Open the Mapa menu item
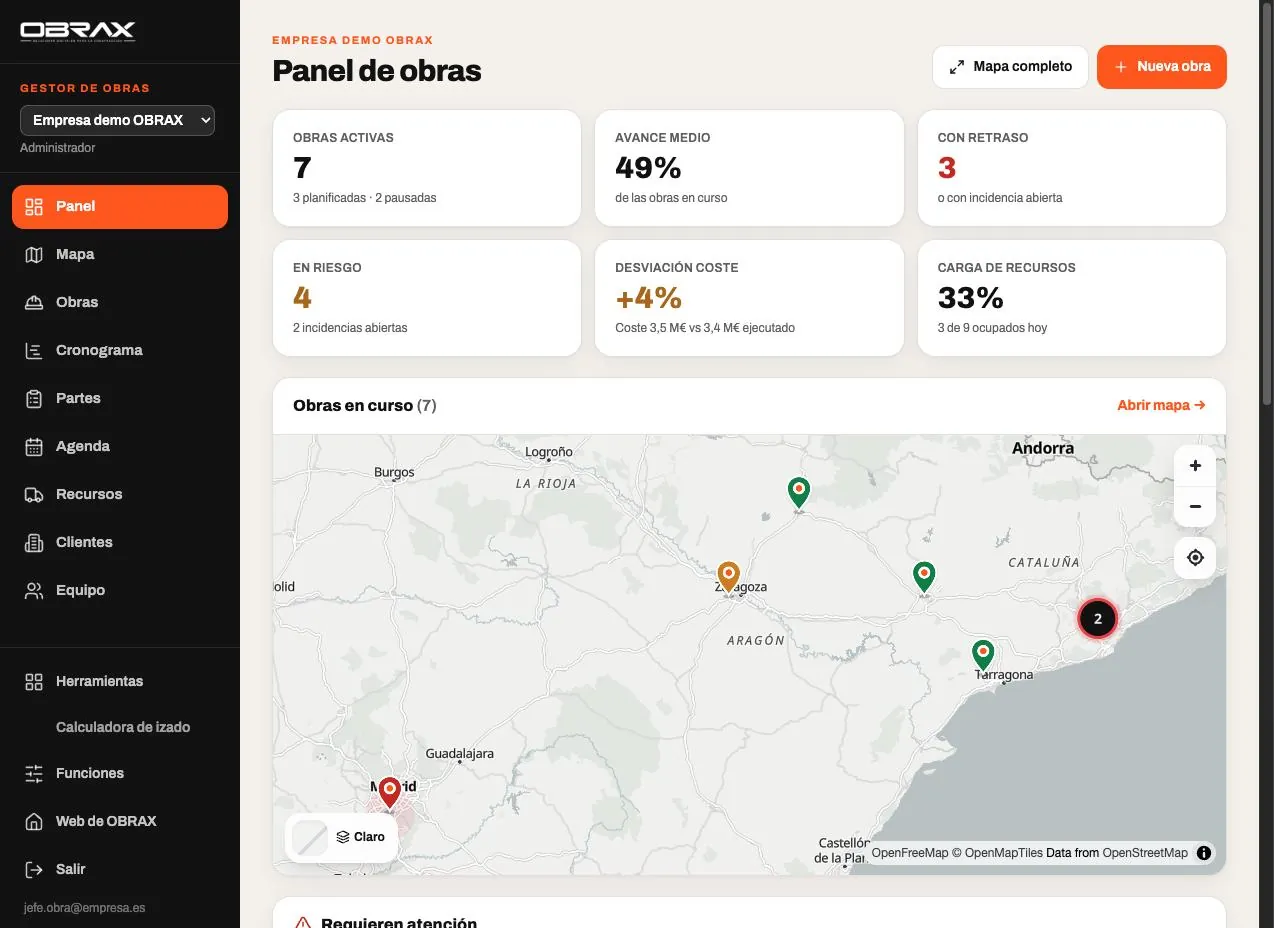 [x=120, y=254]
